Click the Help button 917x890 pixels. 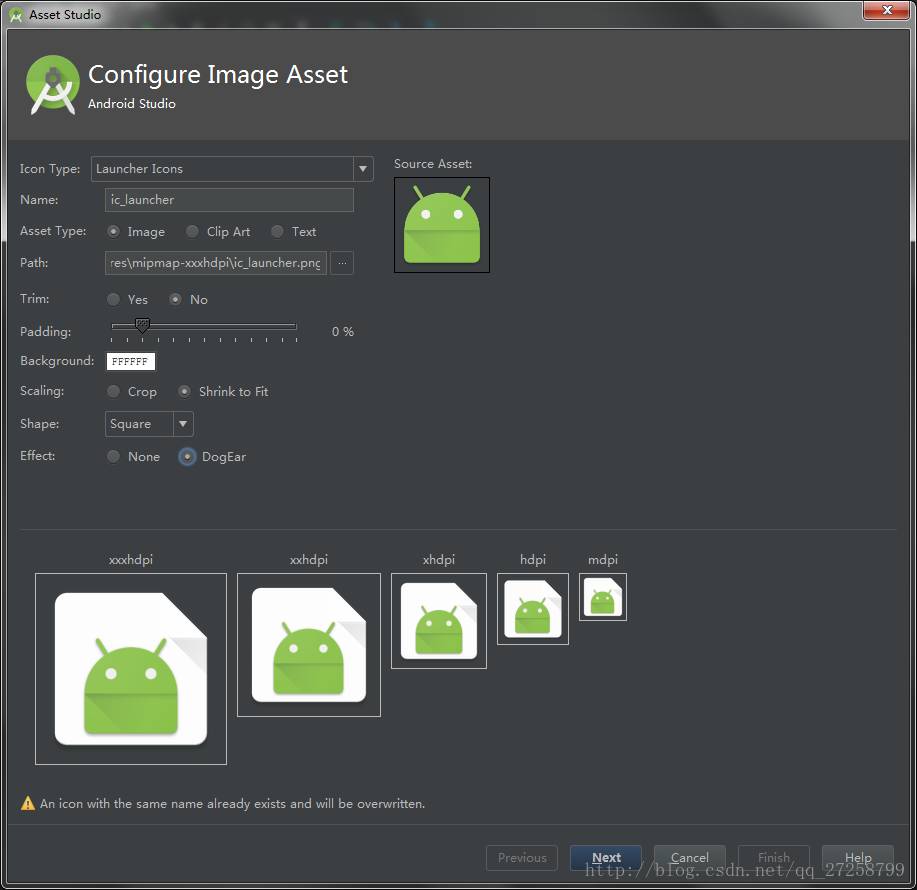(858, 858)
